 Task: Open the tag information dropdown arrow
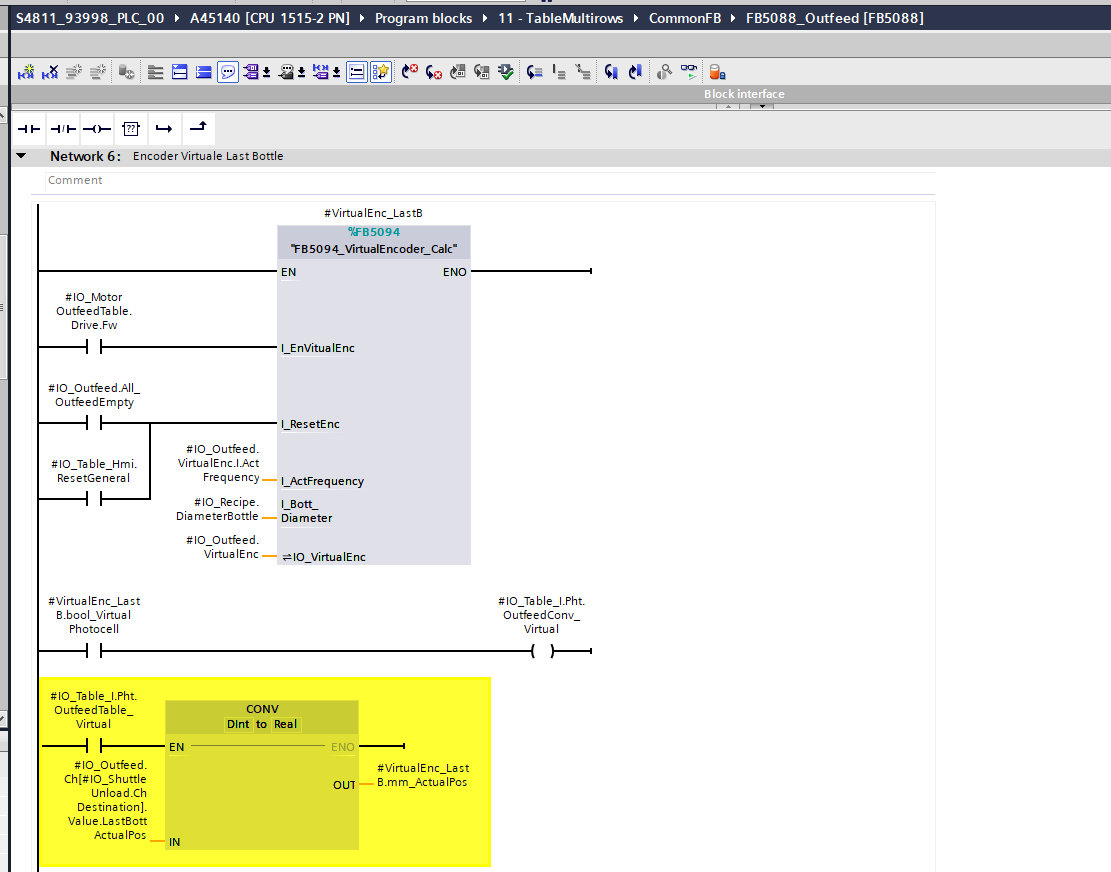(301, 72)
